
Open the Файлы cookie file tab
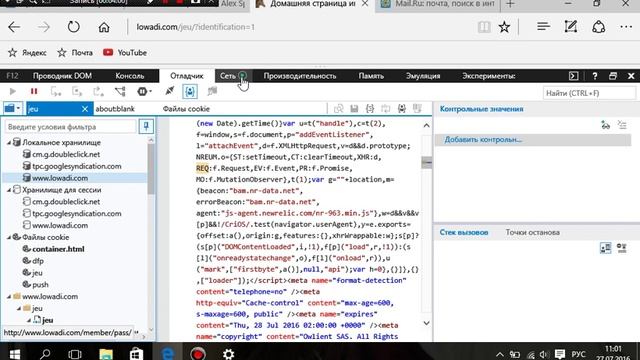pyautogui.click(x=186, y=109)
